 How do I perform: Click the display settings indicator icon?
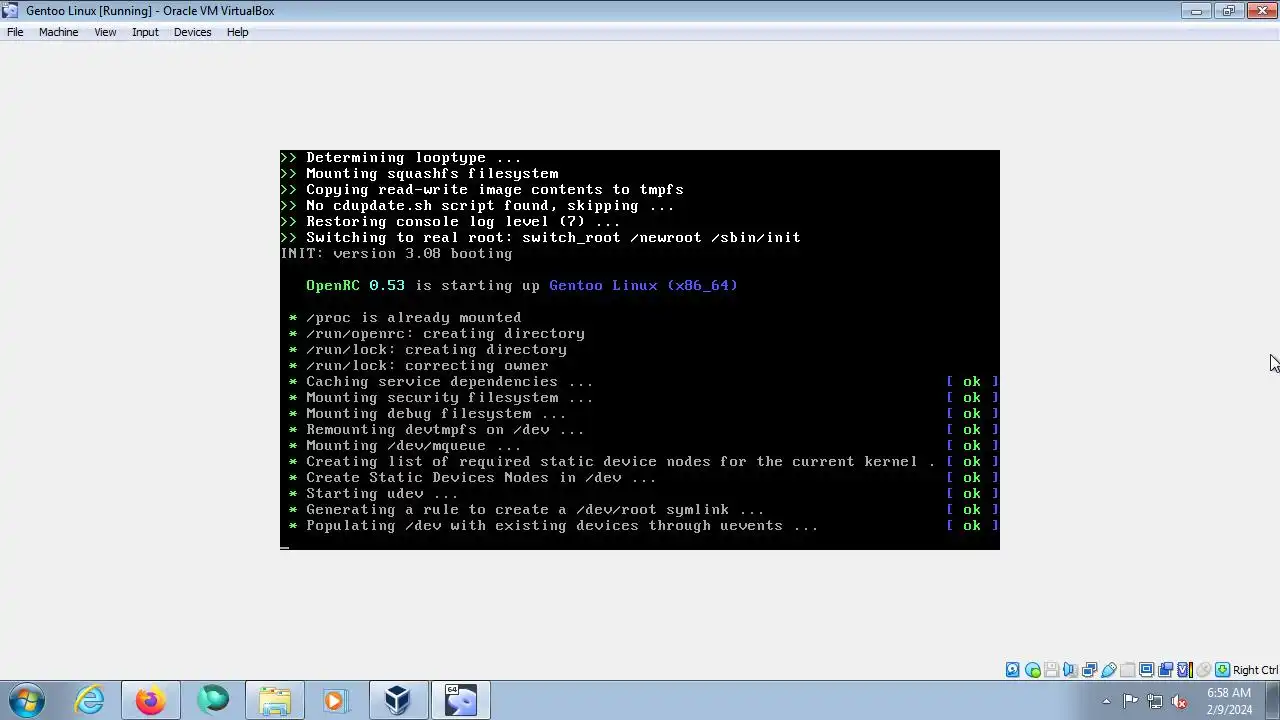coord(1147,670)
